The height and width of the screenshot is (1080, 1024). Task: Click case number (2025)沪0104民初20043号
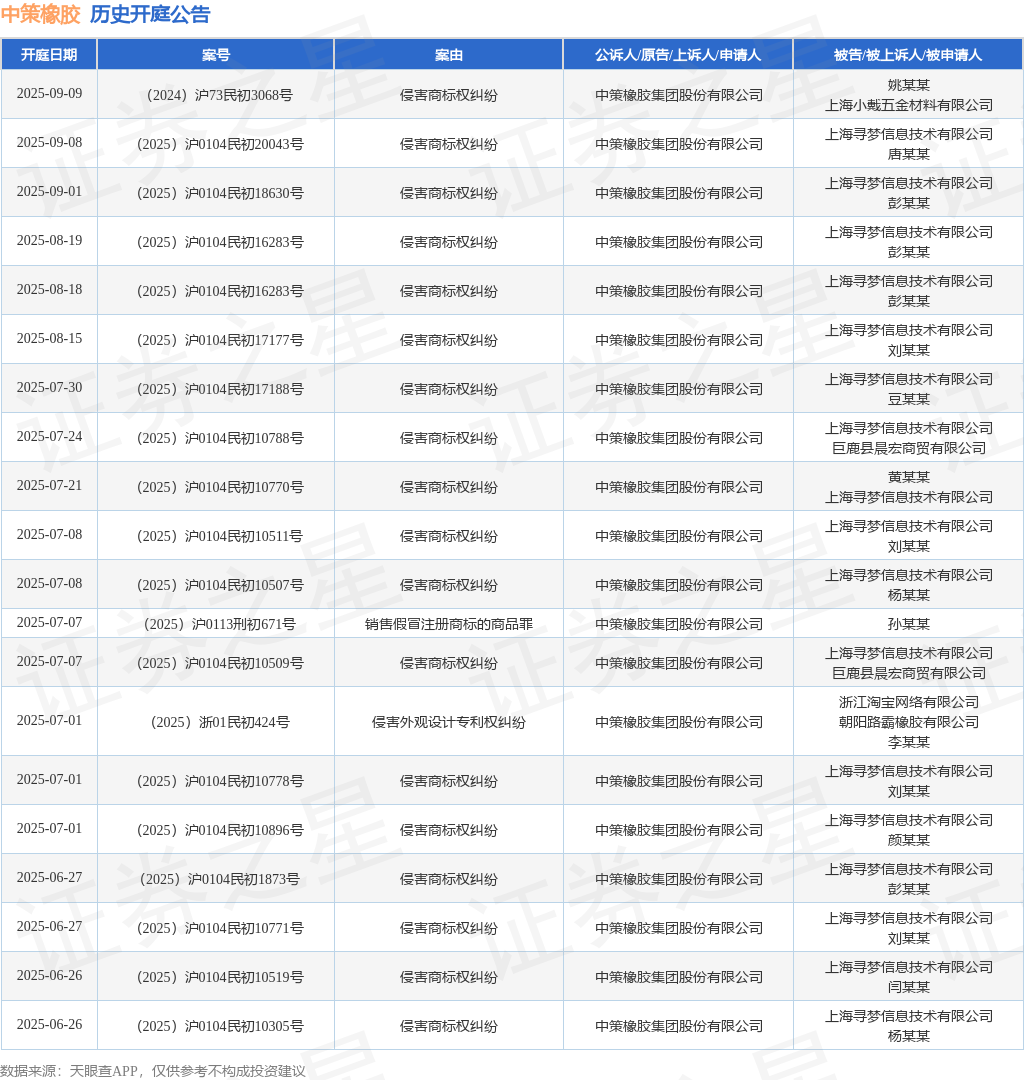click(216, 145)
